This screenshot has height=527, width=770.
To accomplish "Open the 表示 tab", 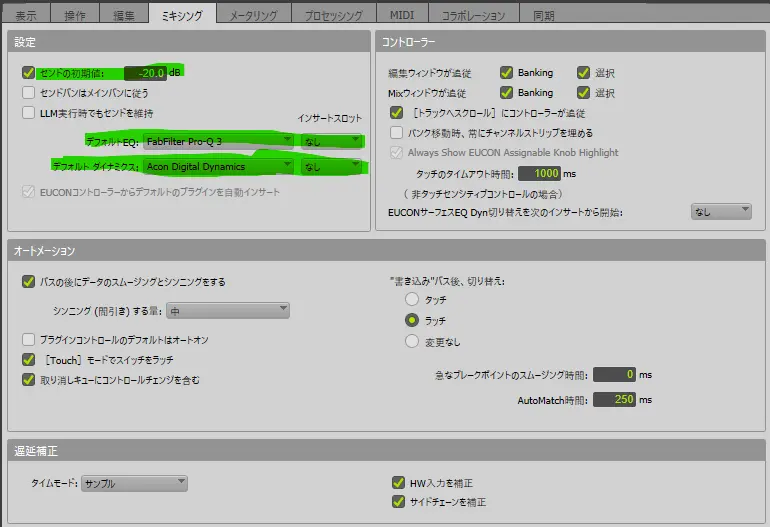I will pos(27,15).
